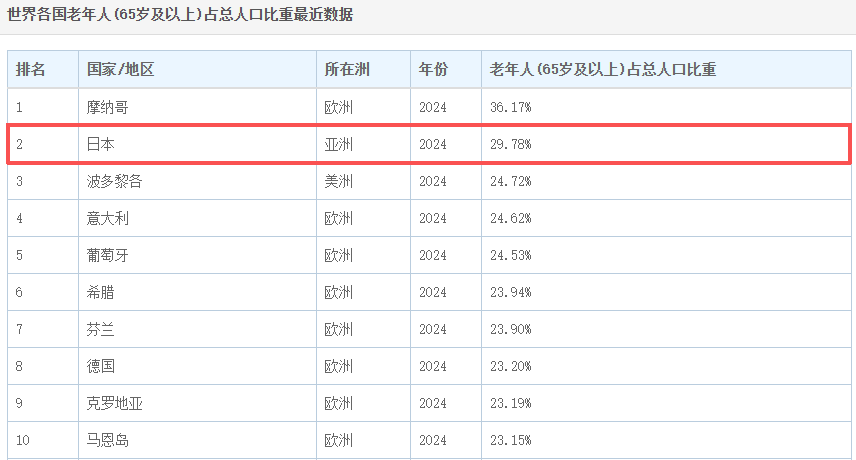The width and height of the screenshot is (856, 460).
Task: Click the 年份 column header
Action: click(433, 70)
